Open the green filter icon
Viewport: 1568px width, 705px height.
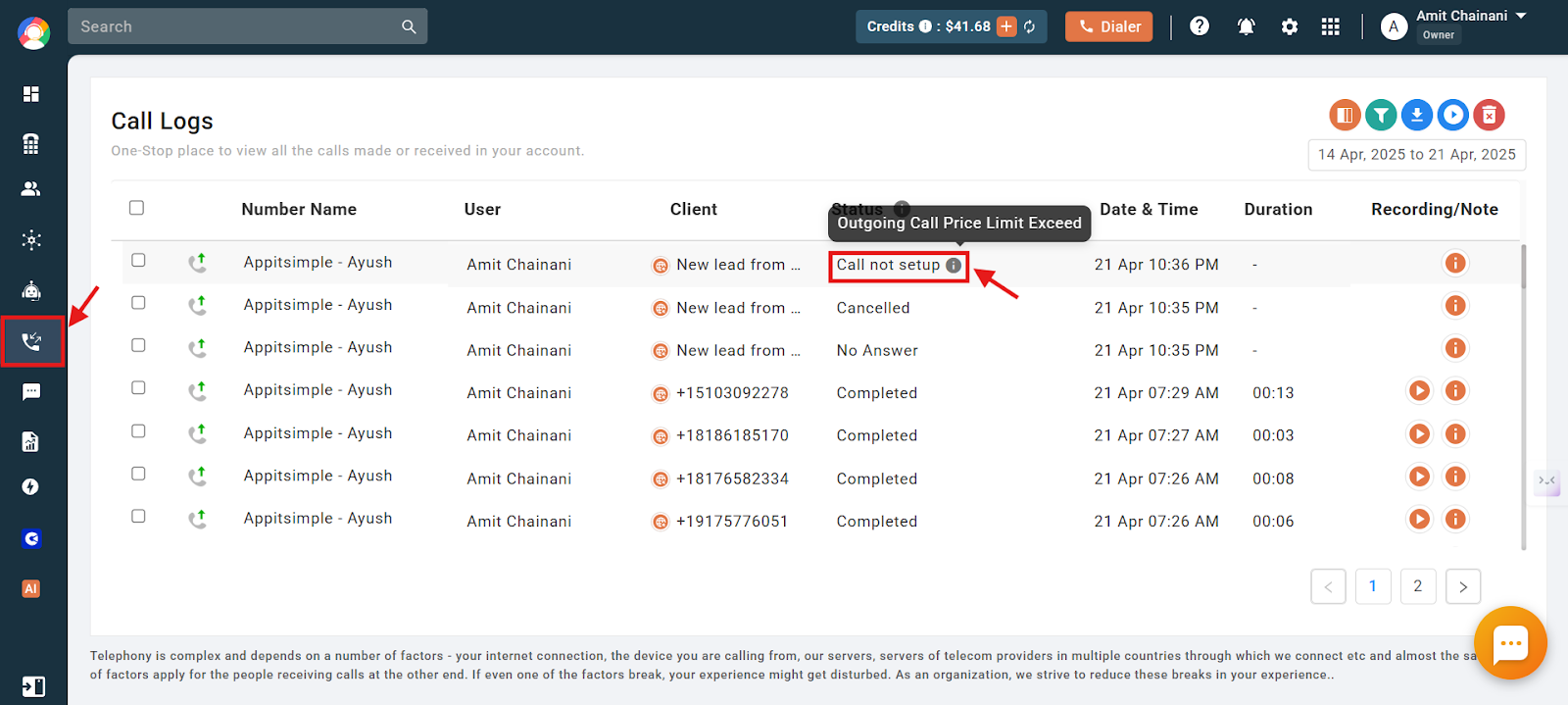coord(1381,115)
